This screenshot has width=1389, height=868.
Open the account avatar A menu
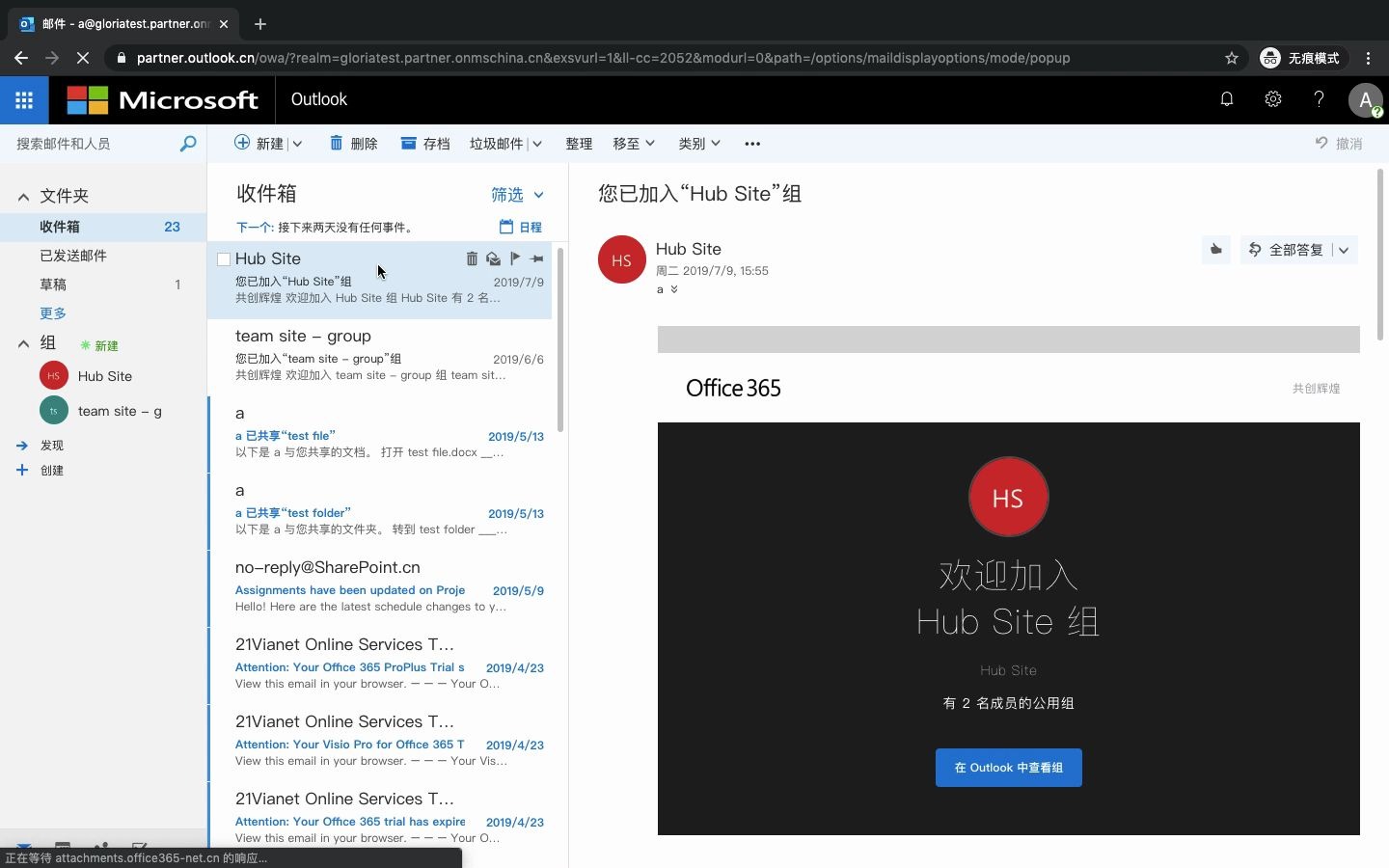pos(1365,99)
